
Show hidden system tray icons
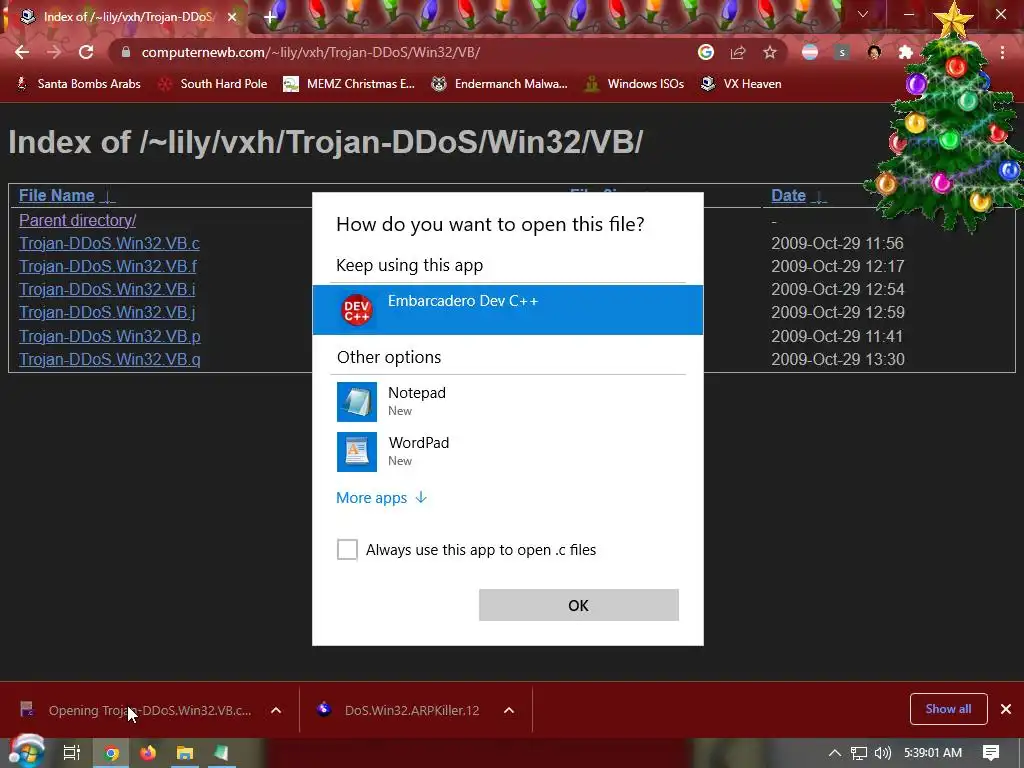pyautogui.click(x=834, y=753)
